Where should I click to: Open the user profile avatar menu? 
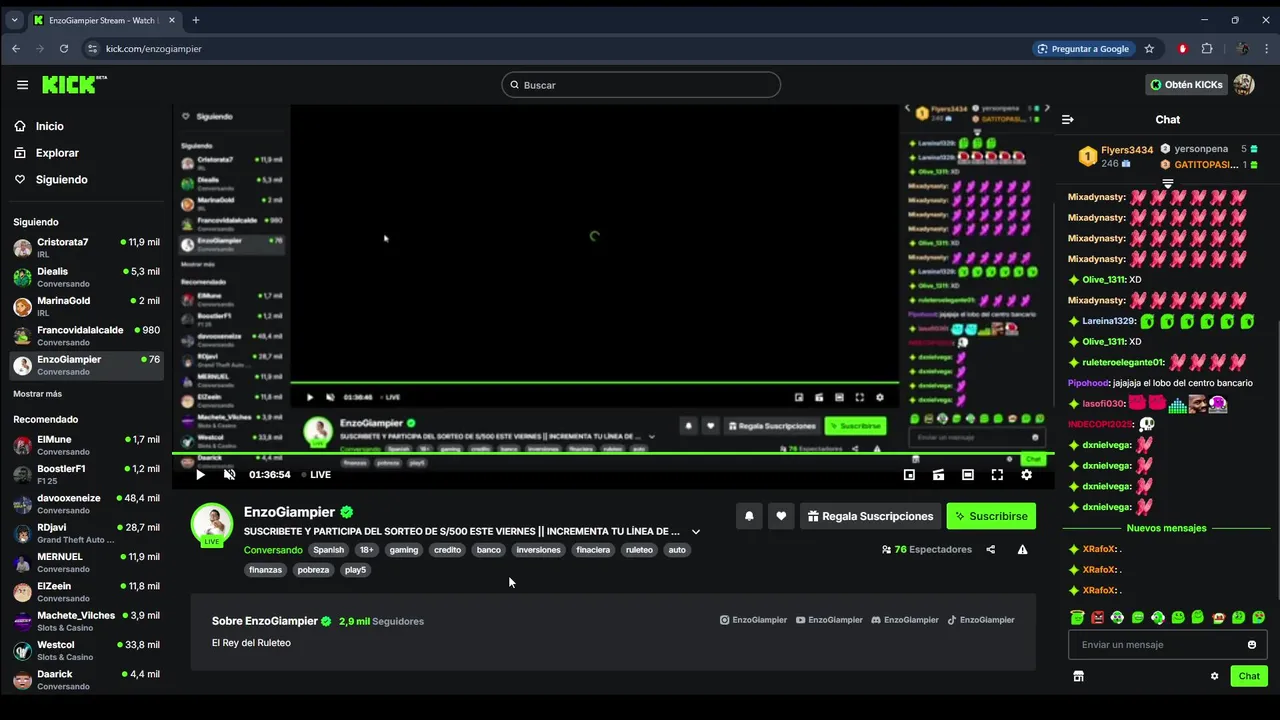(x=1244, y=85)
